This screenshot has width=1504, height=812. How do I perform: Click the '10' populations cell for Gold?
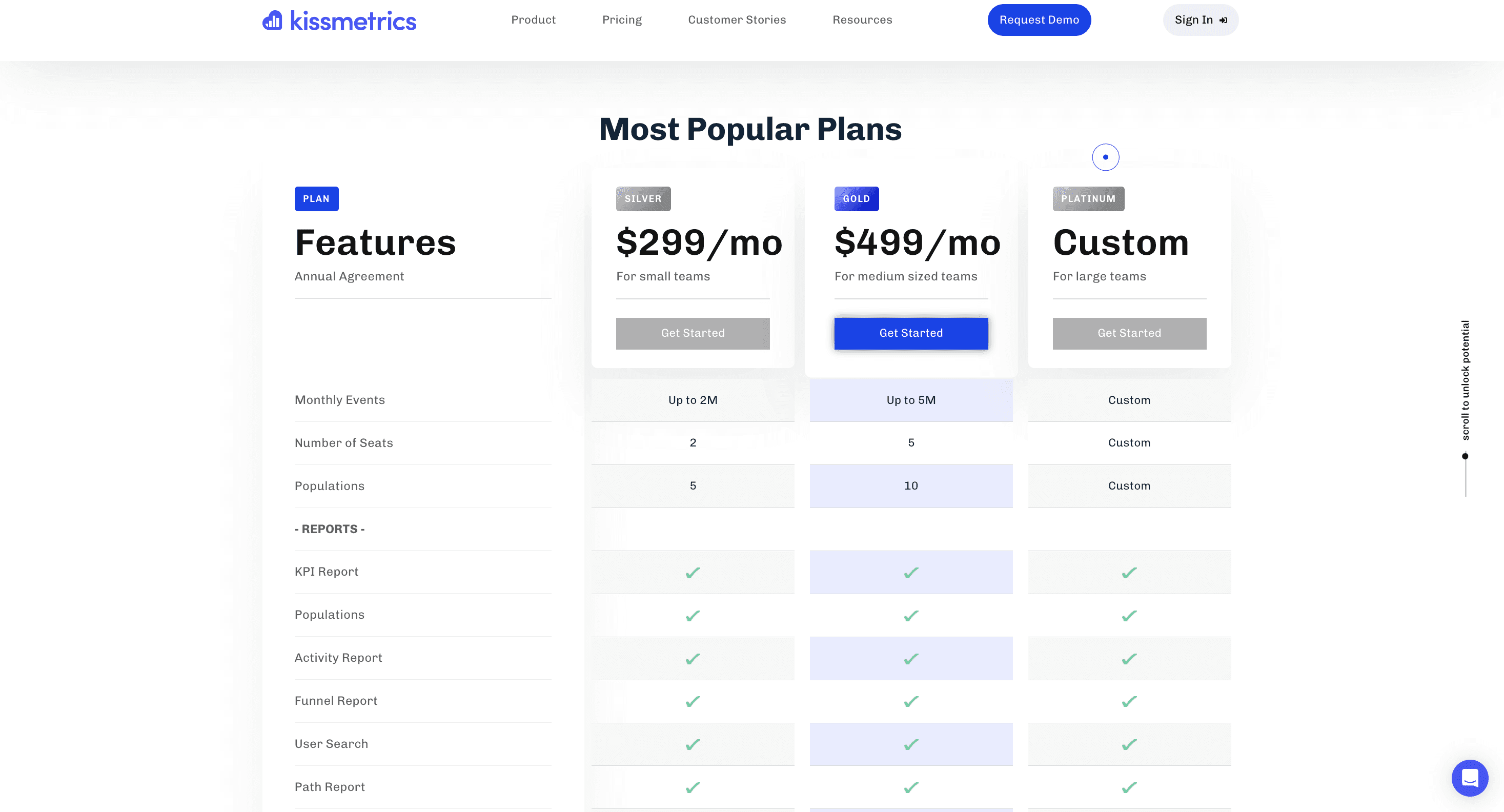click(x=911, y=485)
